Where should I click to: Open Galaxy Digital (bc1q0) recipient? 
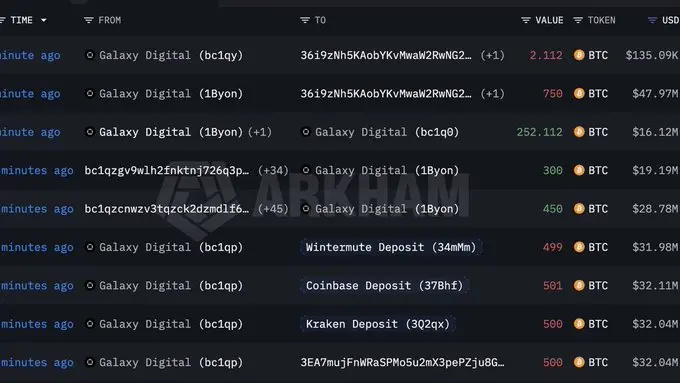(x=387, y=132)
